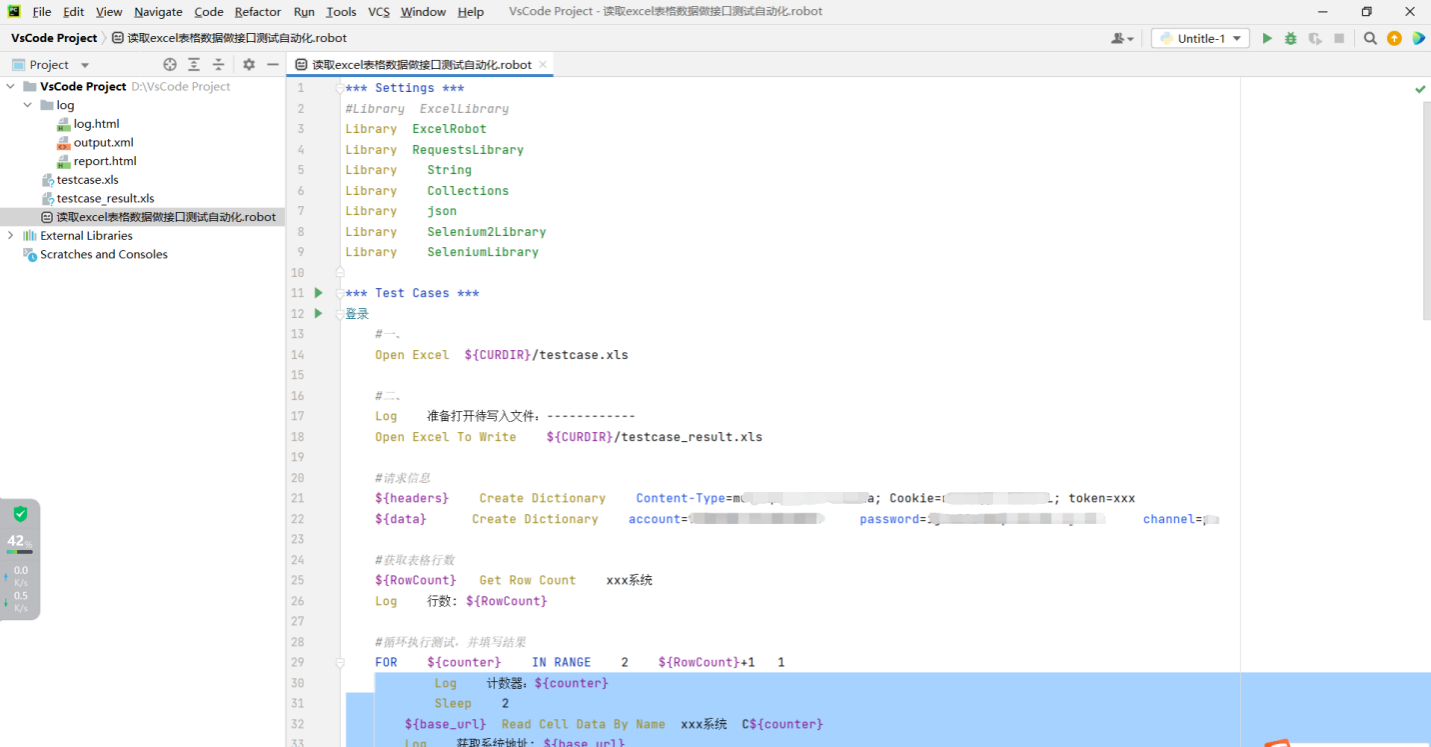Fold the Test Cases section at line 11
Image resolution: width=1431 pixels, height=747 pixels.
tap(340, 293)
